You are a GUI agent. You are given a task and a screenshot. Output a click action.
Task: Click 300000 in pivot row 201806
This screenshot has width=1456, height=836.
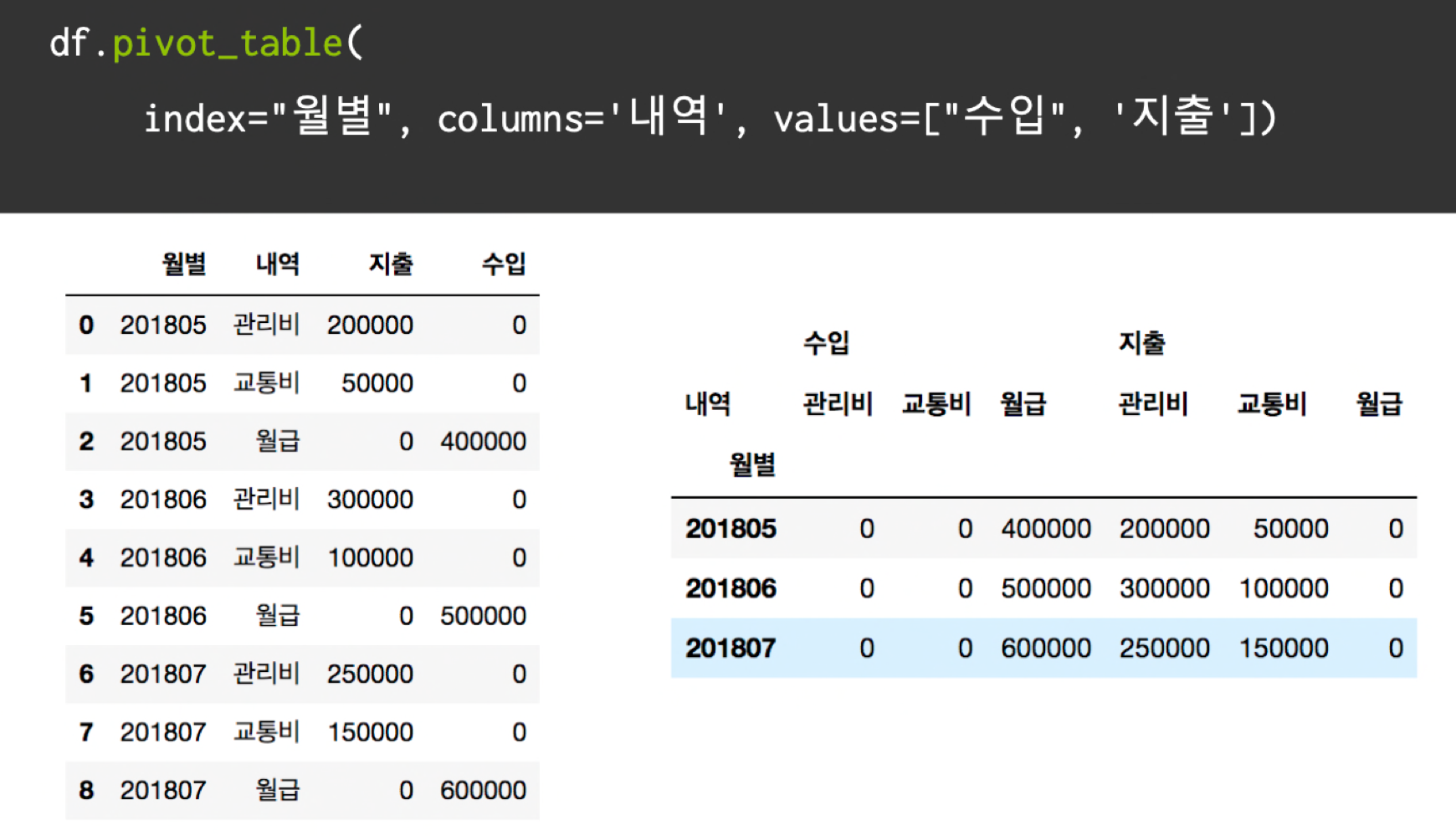[1165, 588]
